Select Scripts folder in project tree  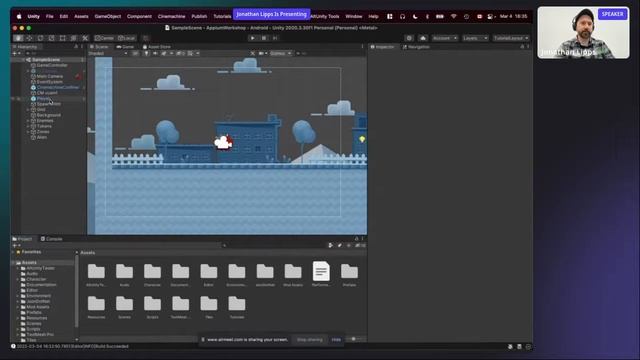click(33, 329)
